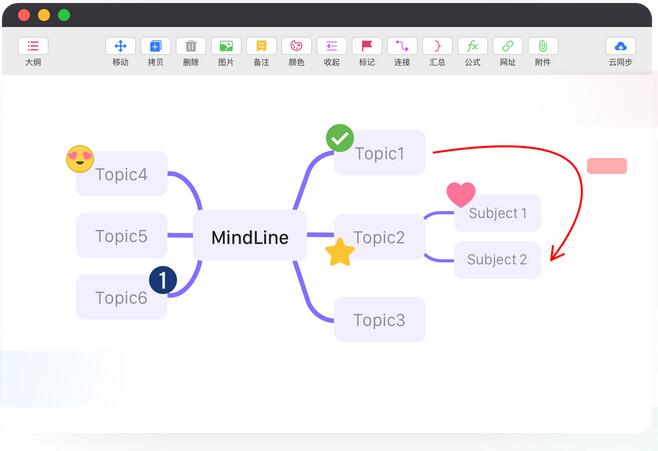
Task: Select the move (移动) tool
Action: [x=120, y=46]
